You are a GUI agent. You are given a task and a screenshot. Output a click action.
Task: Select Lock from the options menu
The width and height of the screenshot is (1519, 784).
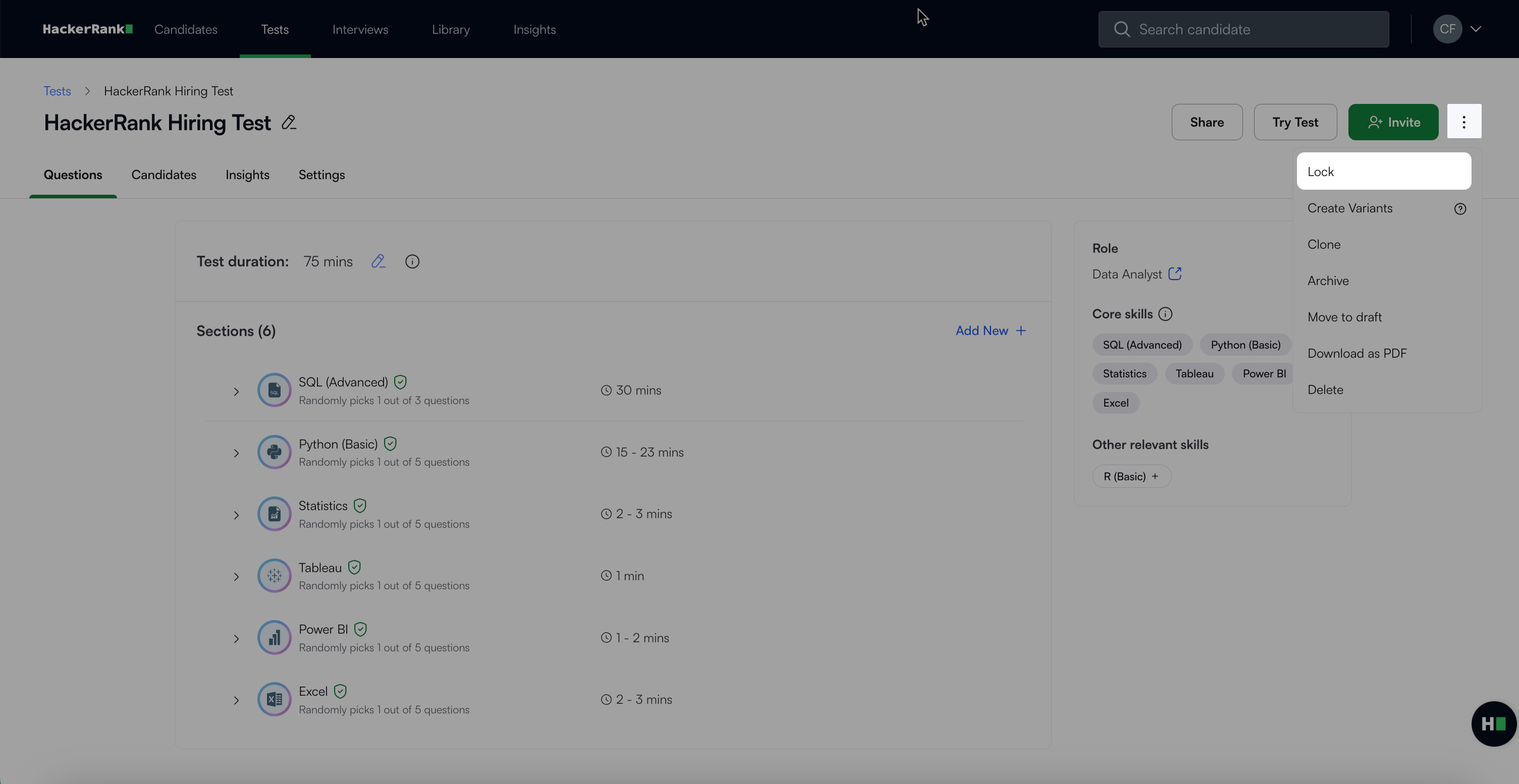[x=1383, y=172]
